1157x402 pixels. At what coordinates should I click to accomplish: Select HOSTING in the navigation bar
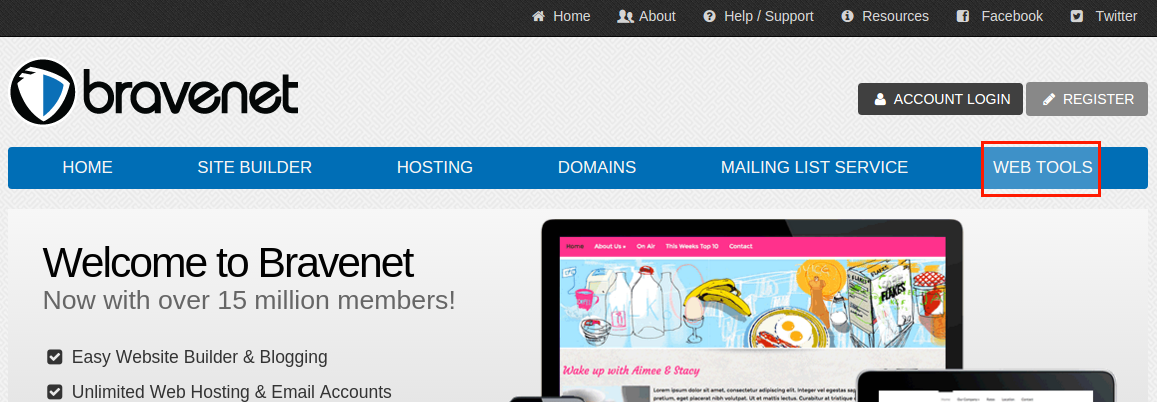tap(435, 167)
